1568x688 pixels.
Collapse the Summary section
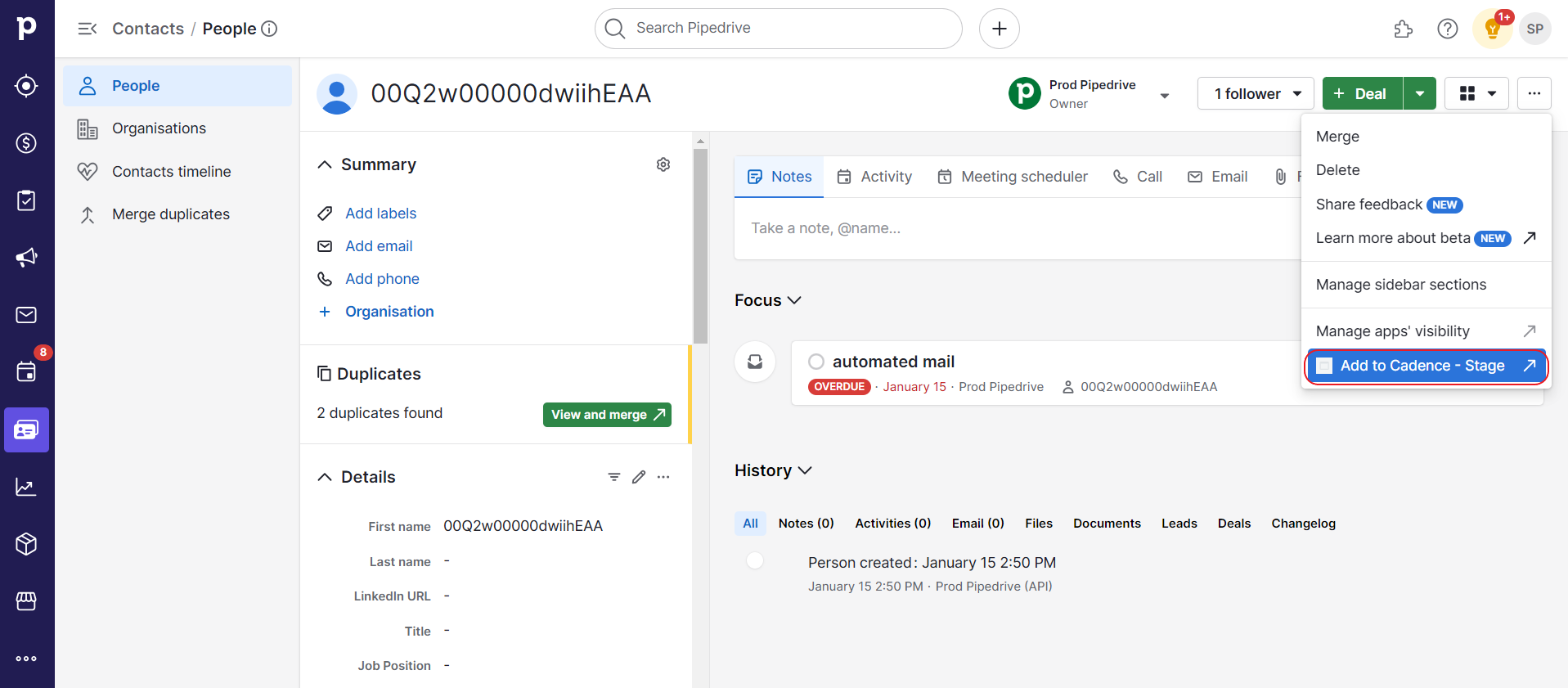pos(325,164)
